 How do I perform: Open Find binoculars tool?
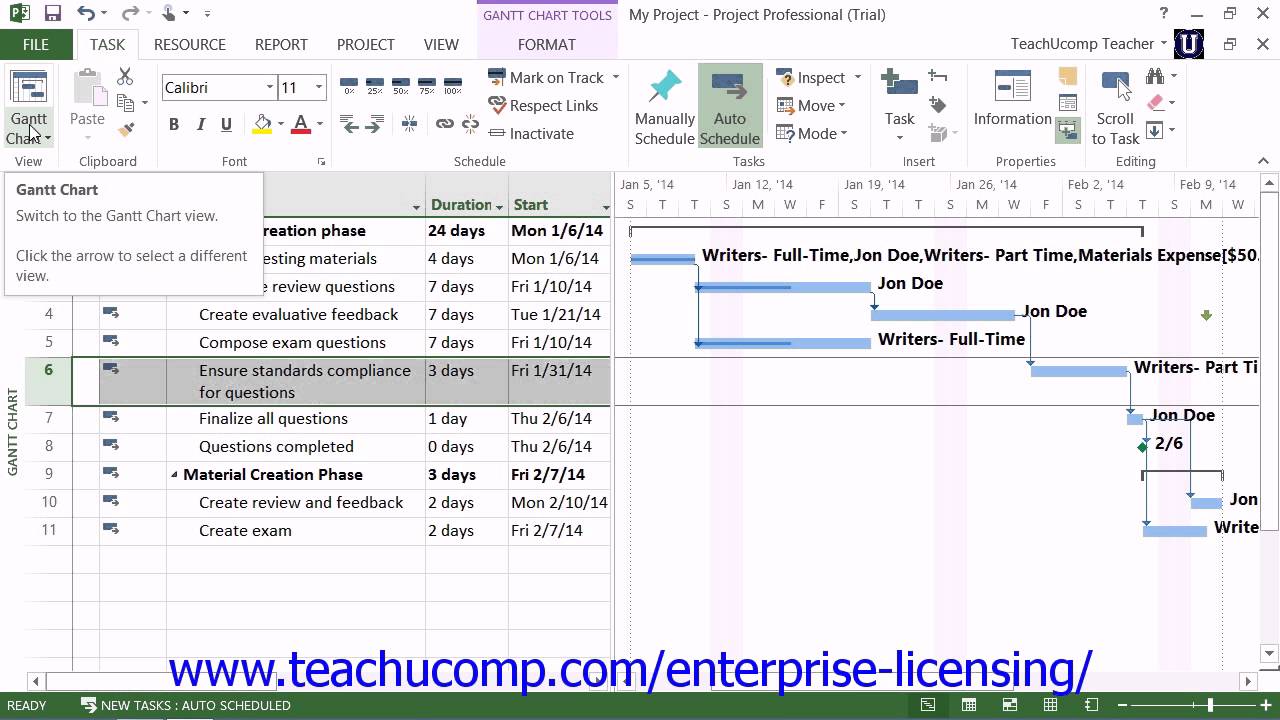click(x=1155, y=77)
